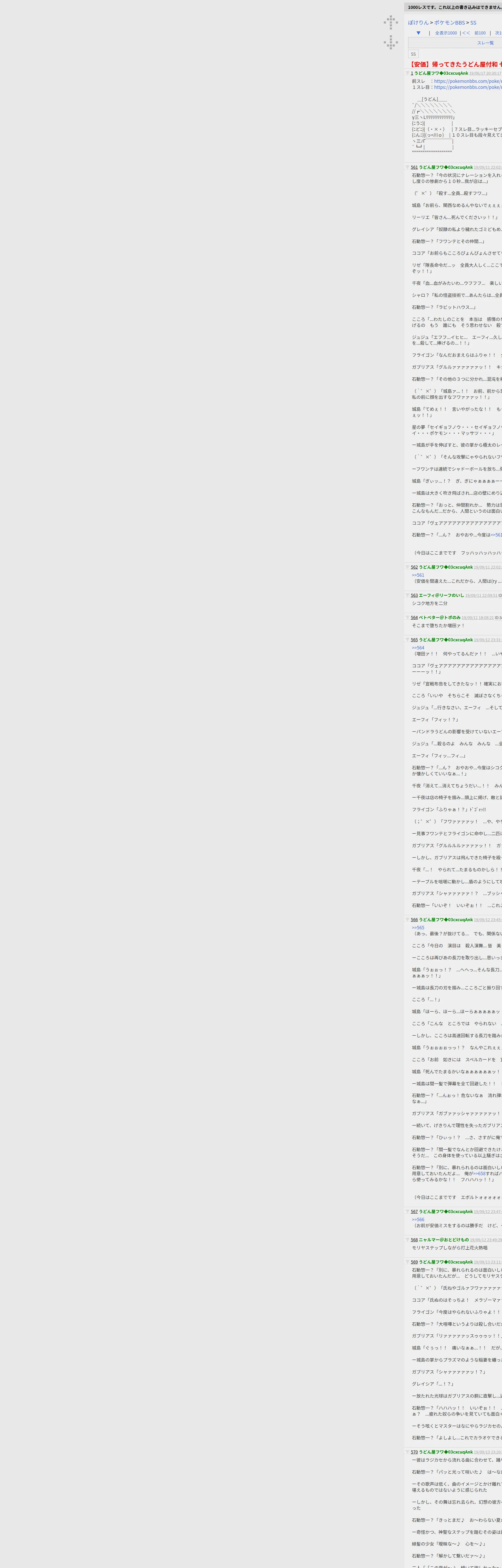Viewport: 502px width, 1568px height.
Task: Click the pixel down-arrow scroll icon
Action: (391, 42)
